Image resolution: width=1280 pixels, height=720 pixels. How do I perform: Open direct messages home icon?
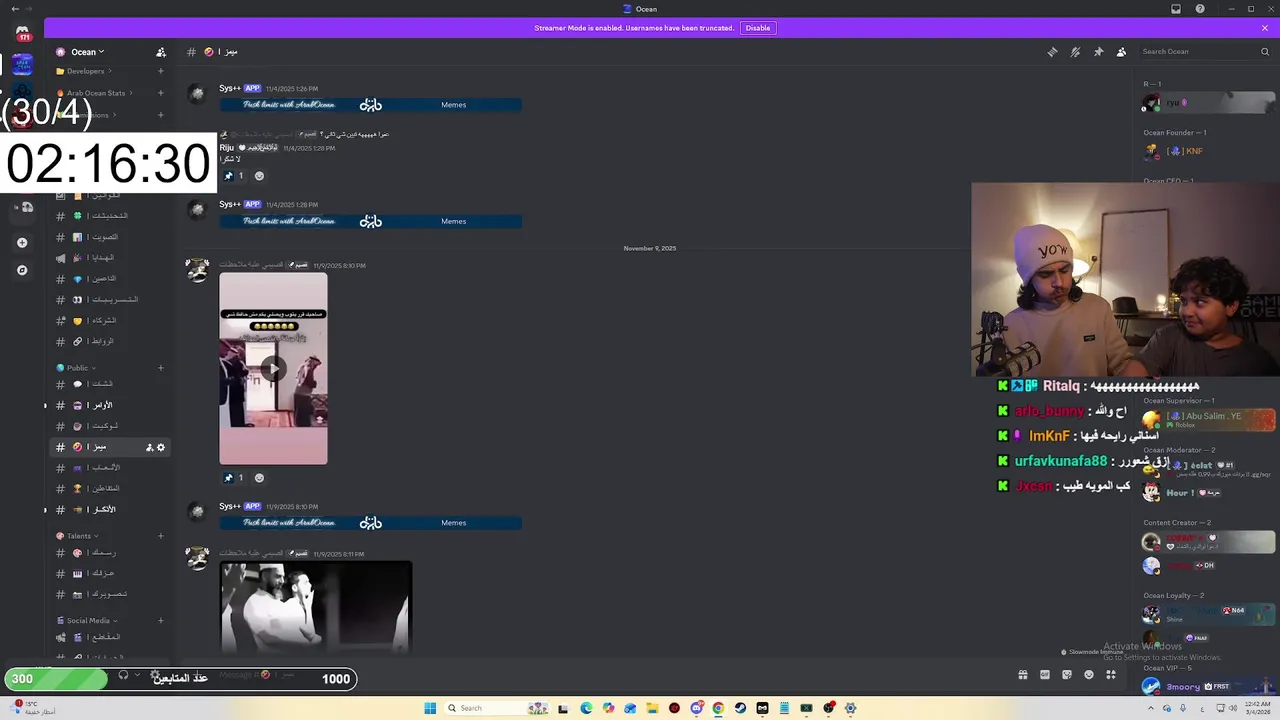pos(22,33)
